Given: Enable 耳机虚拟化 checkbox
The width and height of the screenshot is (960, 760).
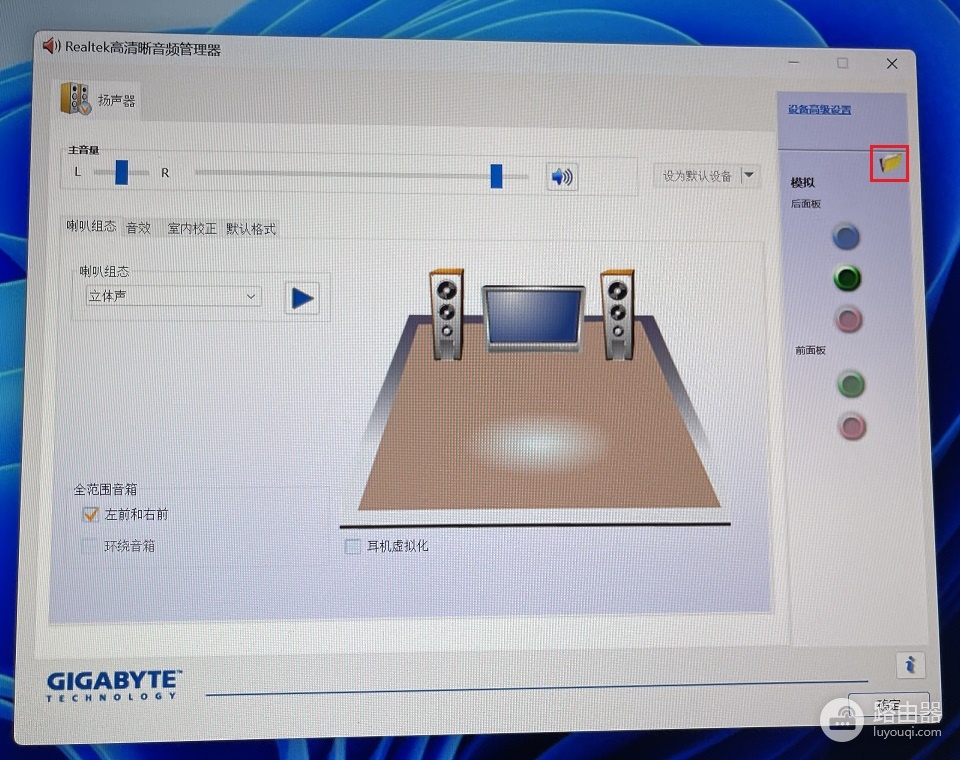Looking at the screenshot, I should click(353, 546).
